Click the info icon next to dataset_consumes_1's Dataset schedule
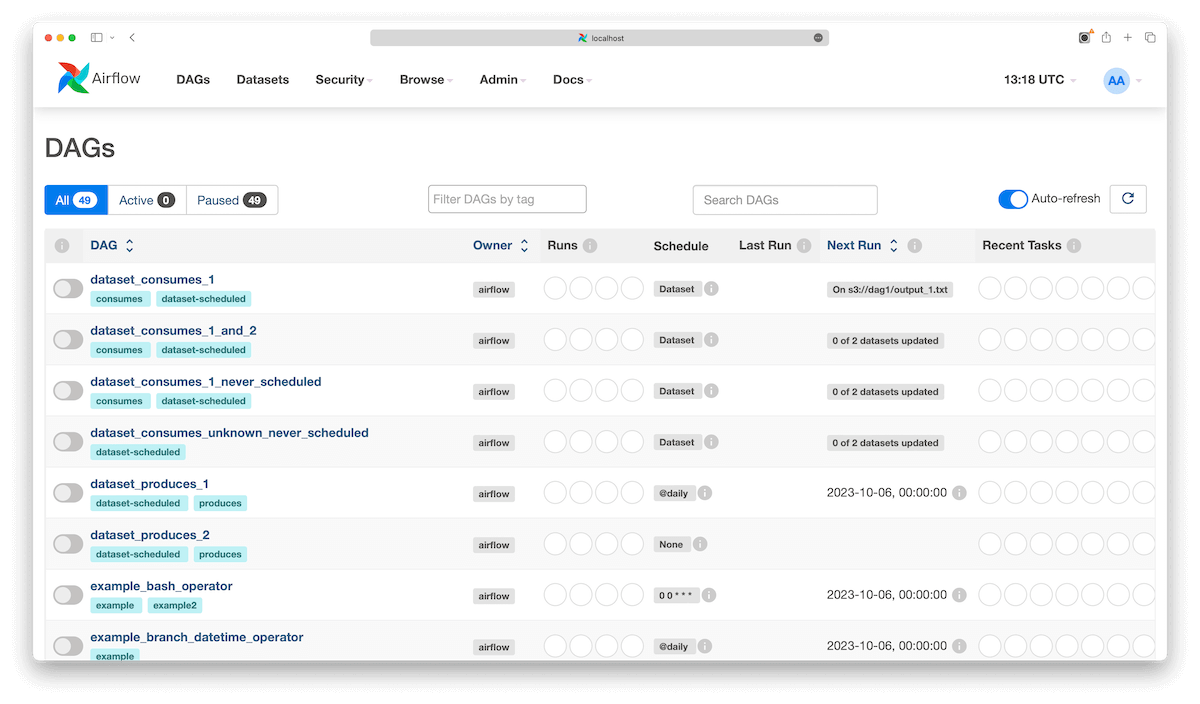Screen dimensions: 1200x704 (x=712, y=288)
